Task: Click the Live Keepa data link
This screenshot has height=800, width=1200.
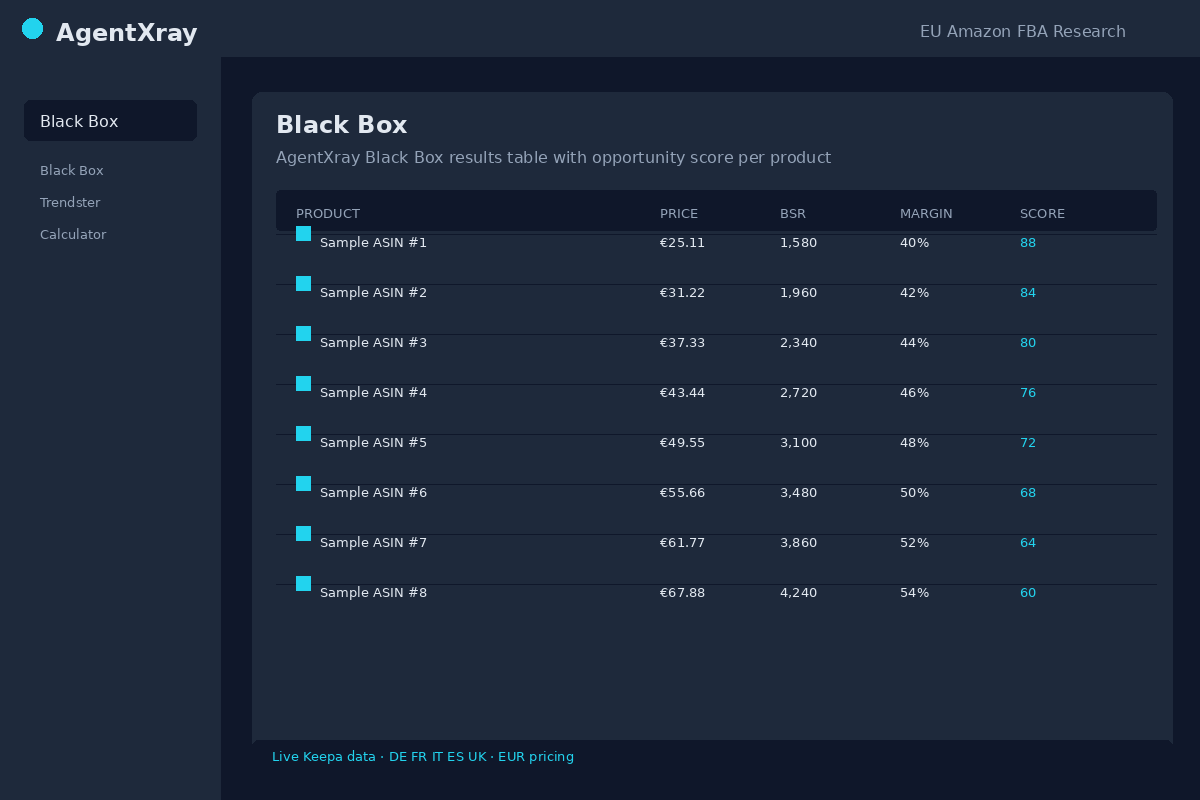Action: [x=324, y=757]
